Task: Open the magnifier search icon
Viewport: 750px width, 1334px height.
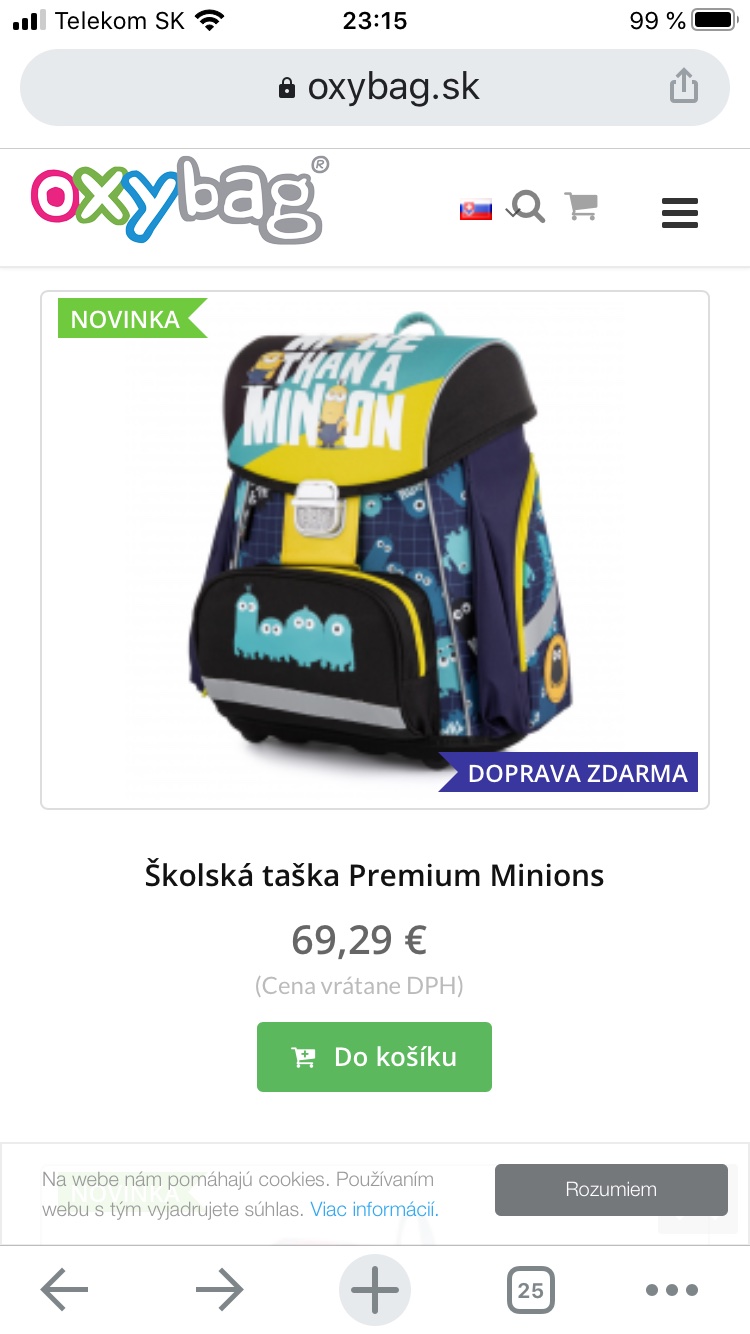Action: 527,207
